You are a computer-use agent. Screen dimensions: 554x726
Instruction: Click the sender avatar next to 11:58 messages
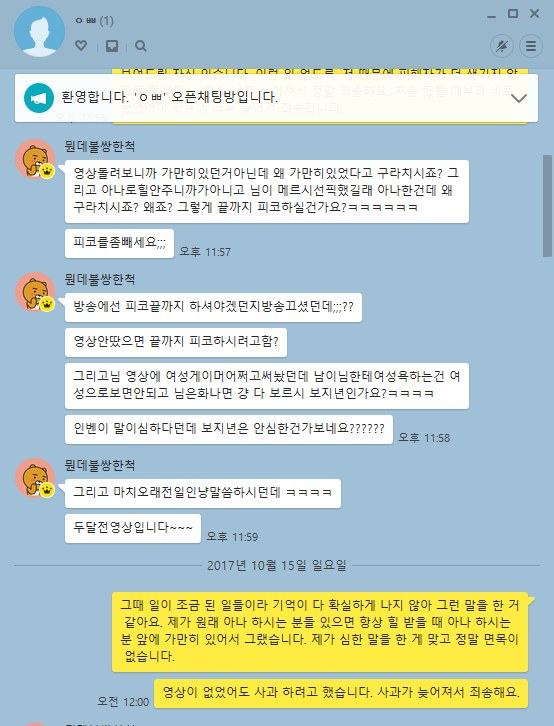pyautogui.click(x=35, y=292)
